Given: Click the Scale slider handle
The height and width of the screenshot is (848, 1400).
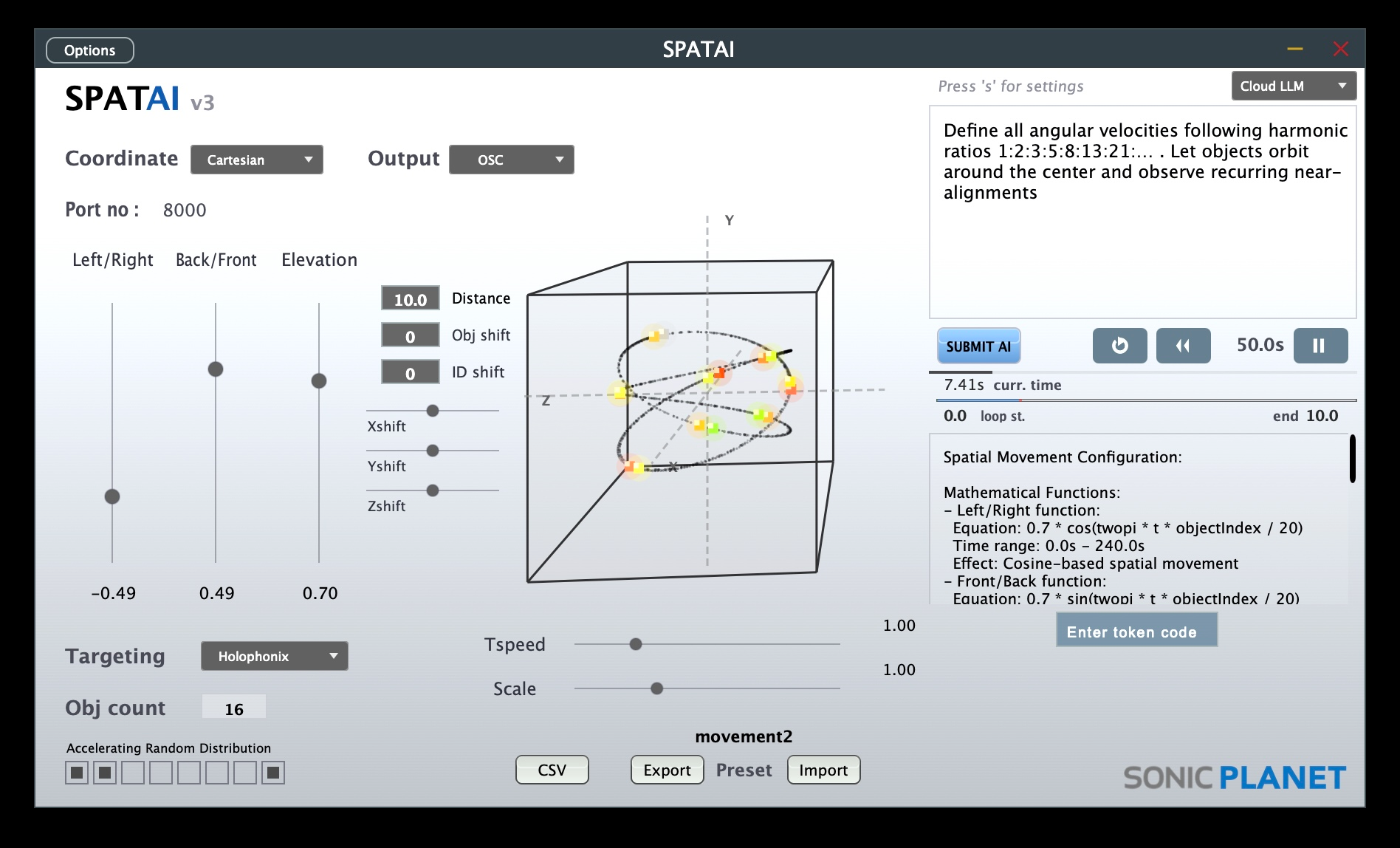Looking at the screenshot, I should point(656,688).
